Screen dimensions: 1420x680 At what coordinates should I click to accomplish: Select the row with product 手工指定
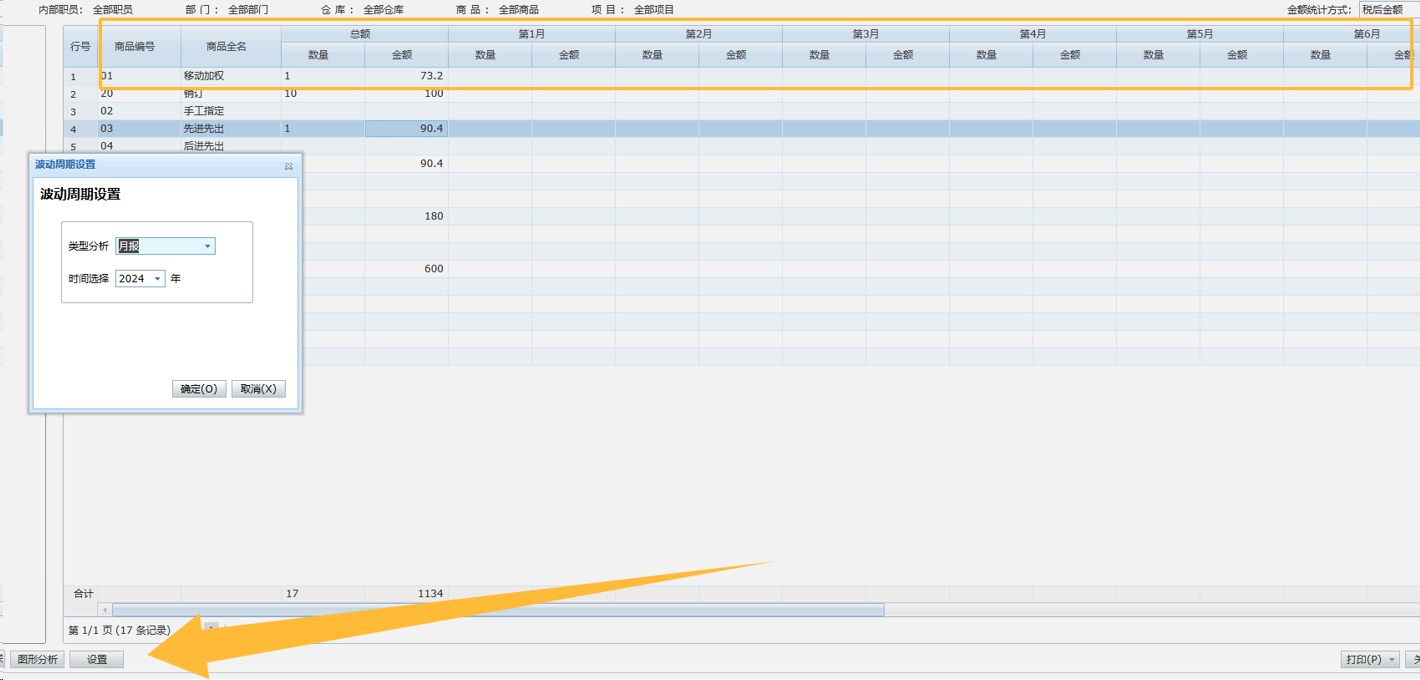203,111
